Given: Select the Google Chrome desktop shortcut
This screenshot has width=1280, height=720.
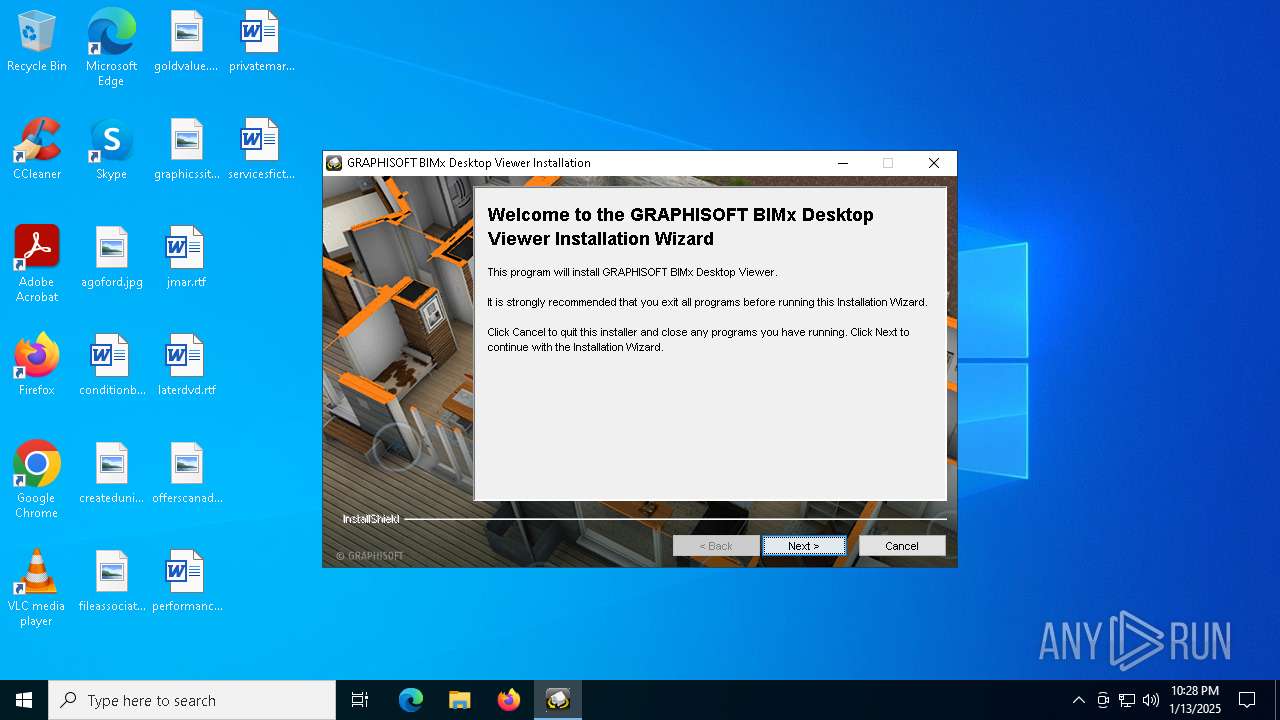Looking at the screenshot, I should [37, 480].
